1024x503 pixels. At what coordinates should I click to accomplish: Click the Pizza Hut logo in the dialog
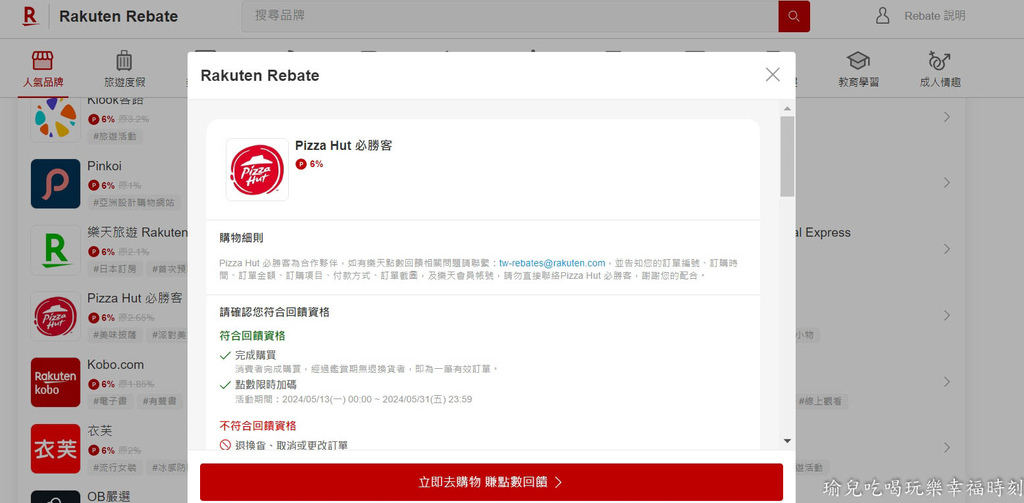pos(257,170)
